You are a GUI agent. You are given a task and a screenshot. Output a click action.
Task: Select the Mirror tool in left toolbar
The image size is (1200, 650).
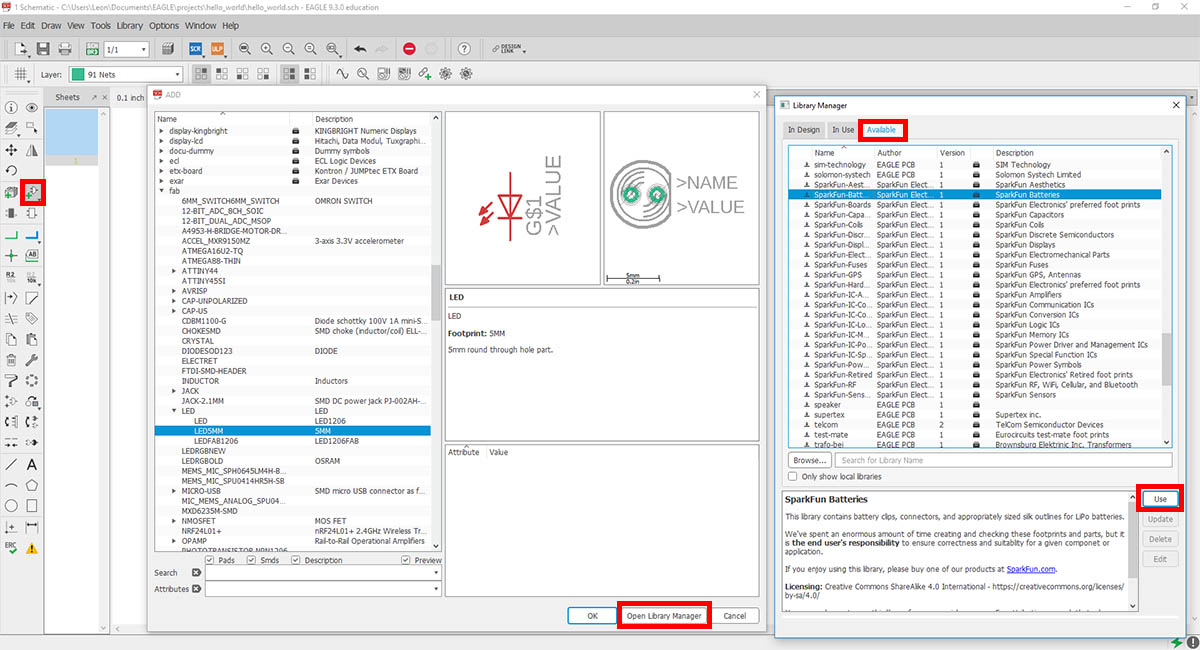[32, 150]
